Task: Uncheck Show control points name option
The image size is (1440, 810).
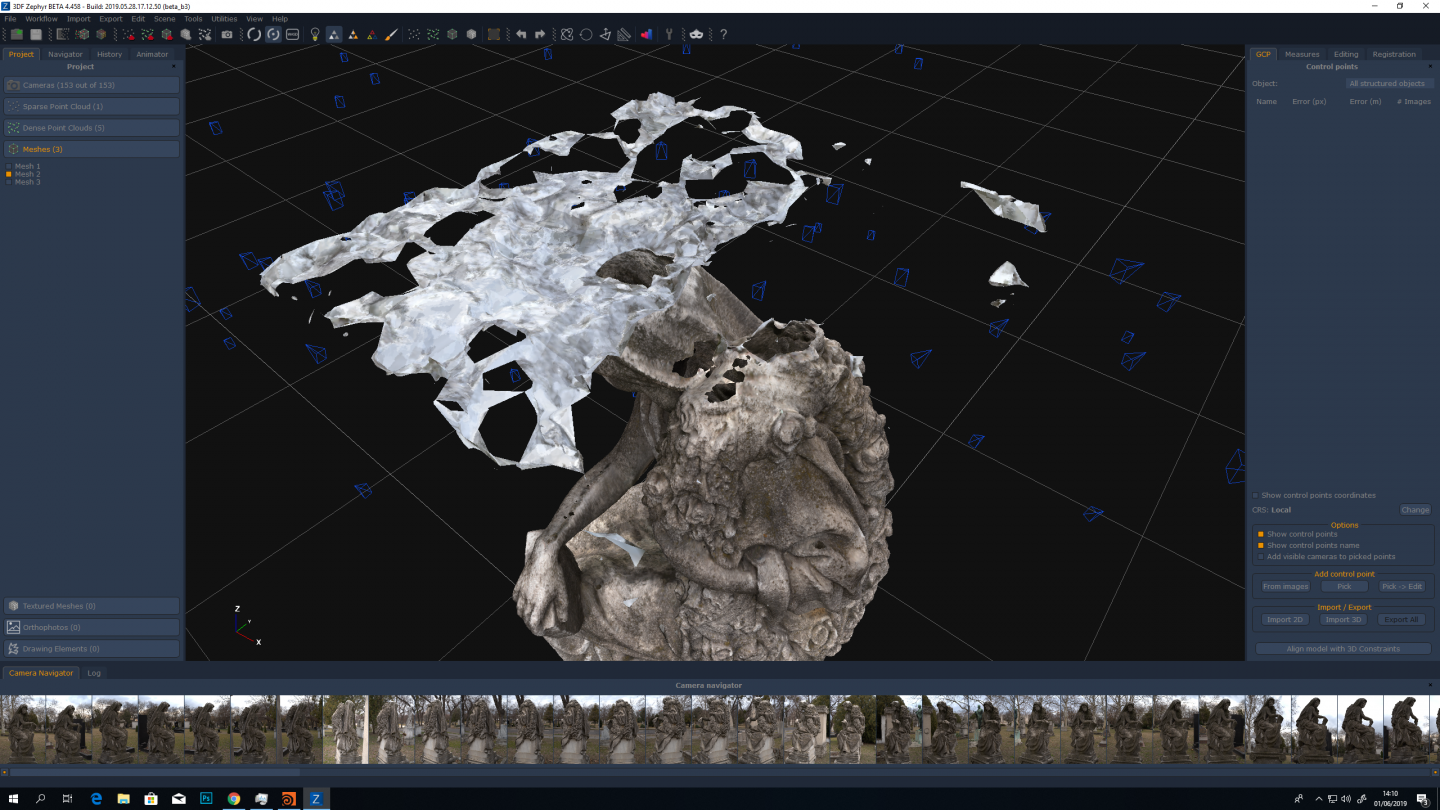Action: click(1260, 545)
